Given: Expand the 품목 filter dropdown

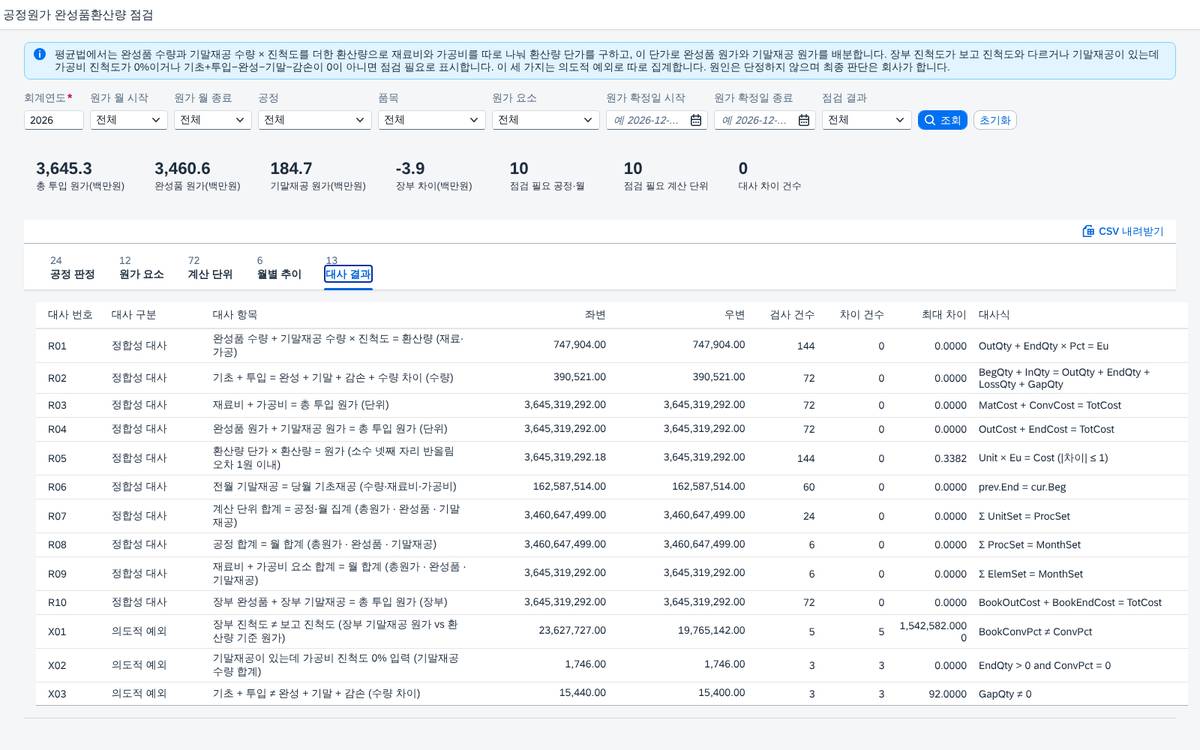Looking at the screenshot, I should tap(431, 120).
